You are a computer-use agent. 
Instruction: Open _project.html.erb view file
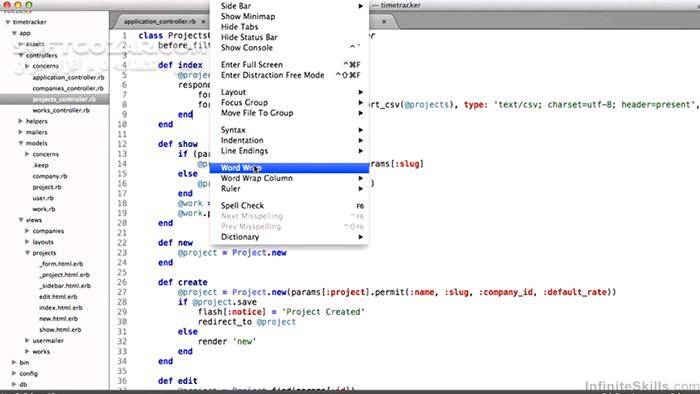[x=64, y=275]
